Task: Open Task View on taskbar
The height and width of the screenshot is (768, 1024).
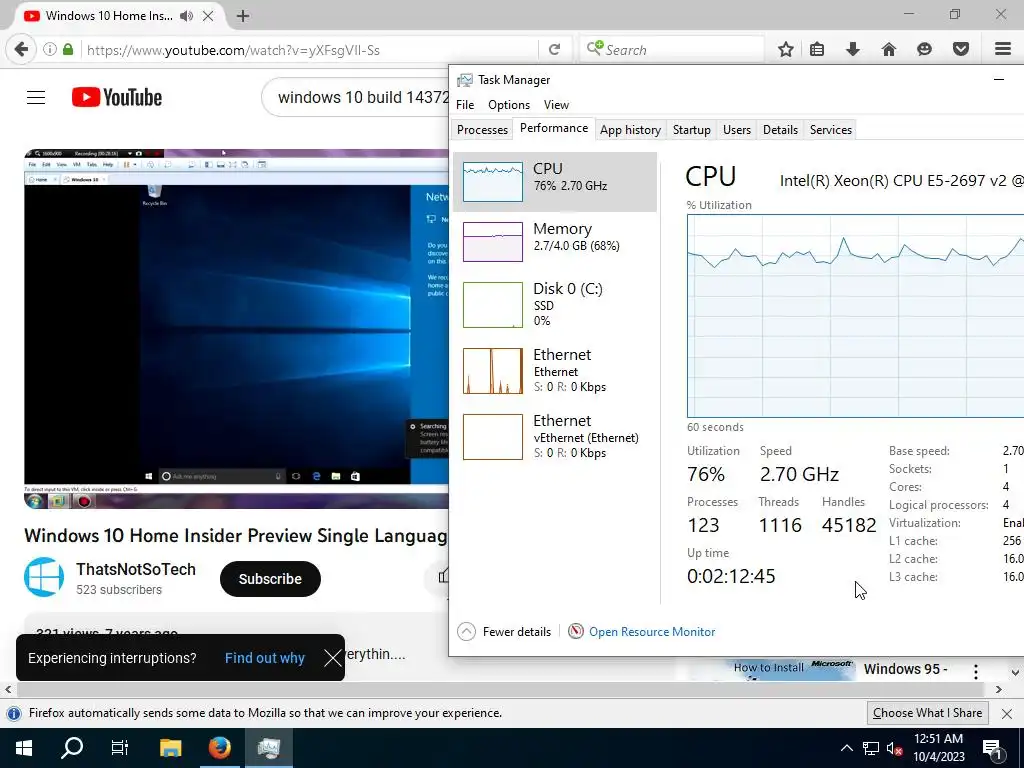Action: (120, 748)
